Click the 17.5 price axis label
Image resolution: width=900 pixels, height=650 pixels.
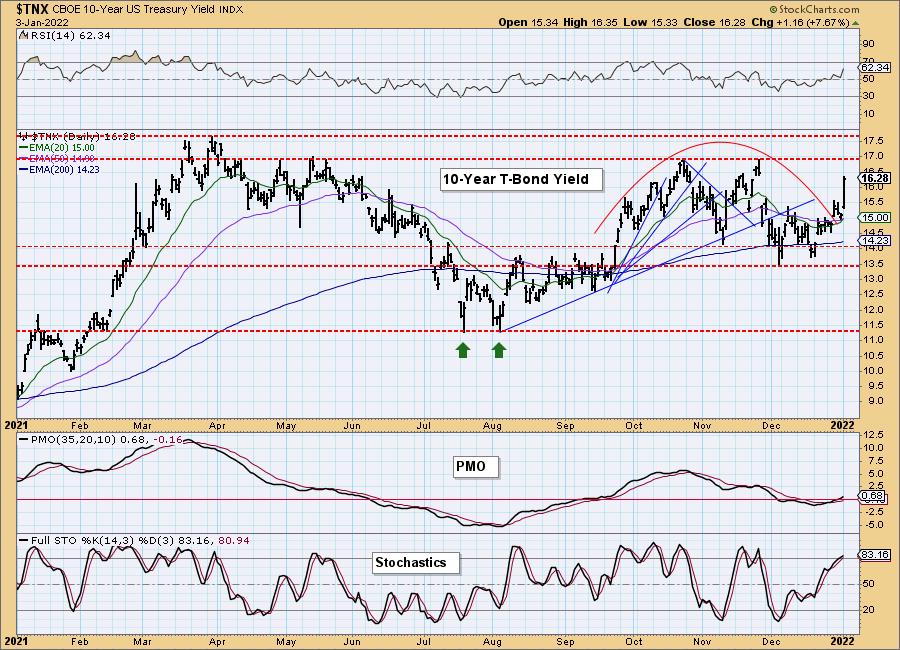tap(872, 141)
